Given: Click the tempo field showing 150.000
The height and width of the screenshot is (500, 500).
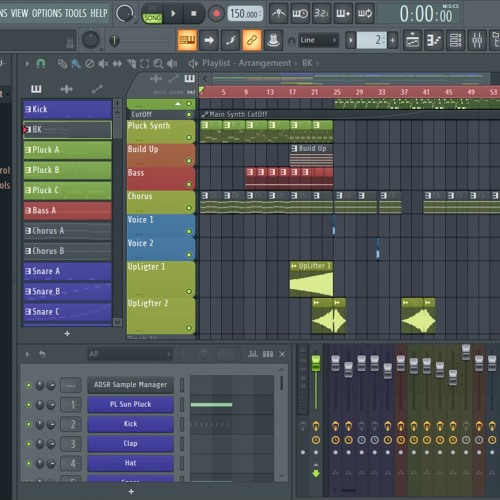Looking at the screenshot, I should point(245,14).
